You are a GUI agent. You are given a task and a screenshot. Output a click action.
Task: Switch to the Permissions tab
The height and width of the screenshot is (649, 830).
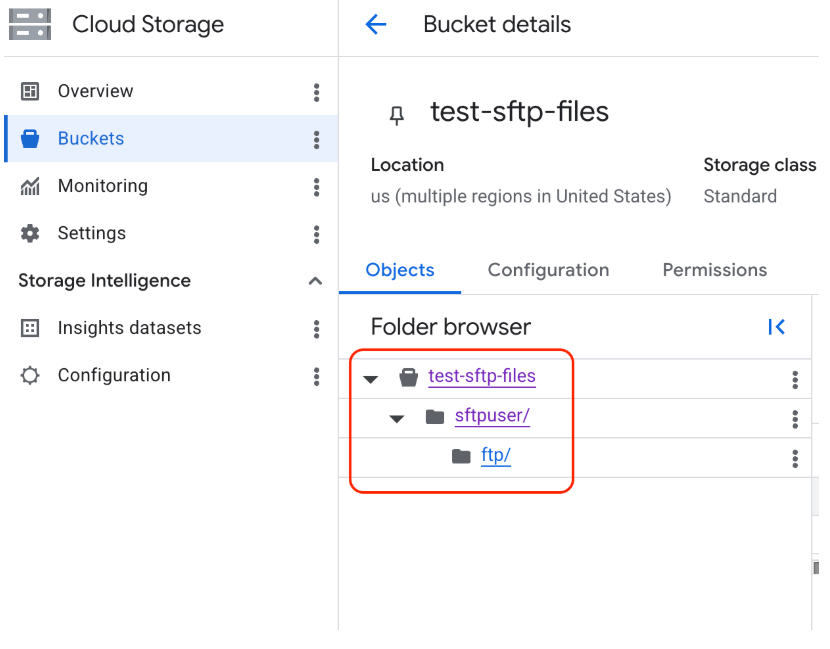tap(715, 271)
